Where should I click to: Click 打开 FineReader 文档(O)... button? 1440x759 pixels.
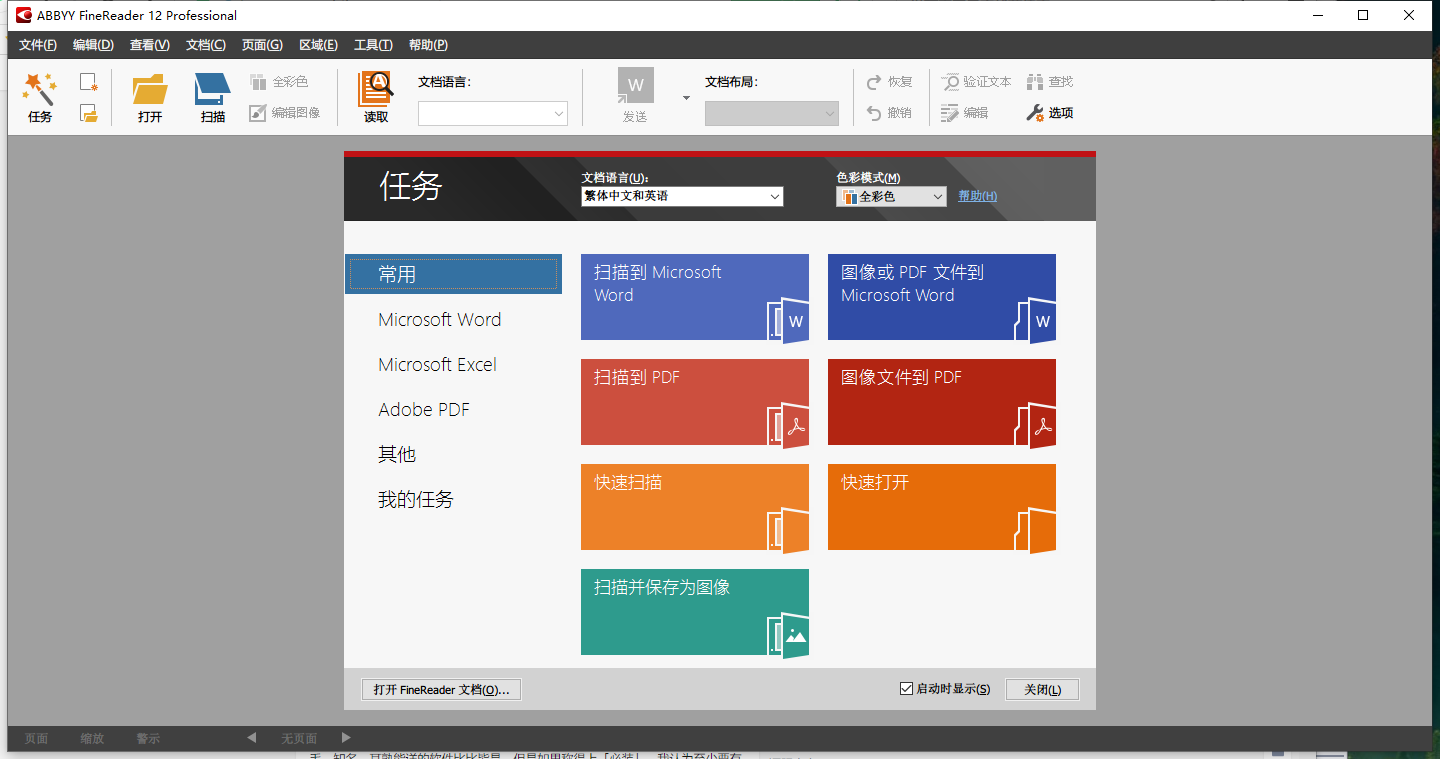pos(441,690)
